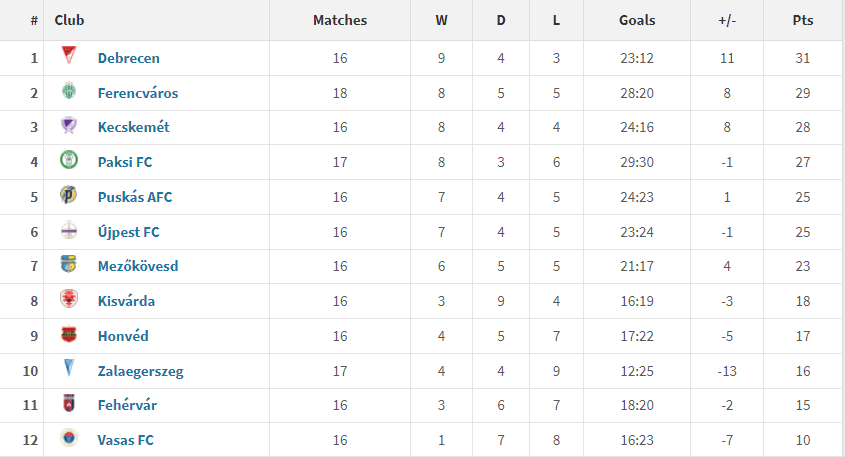The height and width of the screenshot is (457, 845).
Task: Click the Honvéd club crest icon
Action: tap(69, 334)
